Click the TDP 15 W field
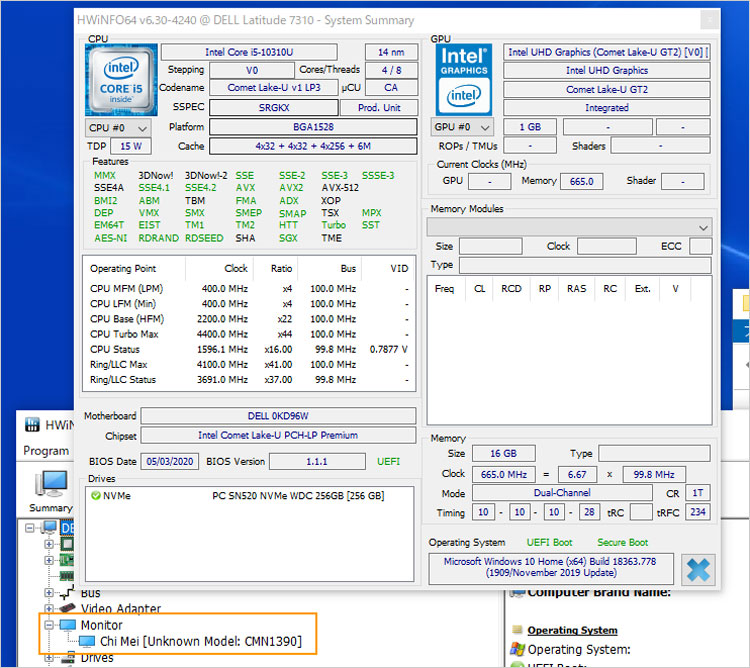 131,146
